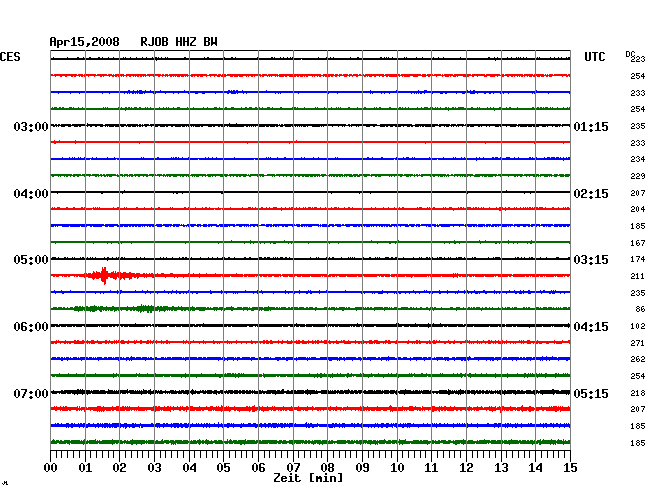Select the station label RJOB HHZ BW
The height and width of the screenshot is (494, 650).
click(x=179, y=42)
